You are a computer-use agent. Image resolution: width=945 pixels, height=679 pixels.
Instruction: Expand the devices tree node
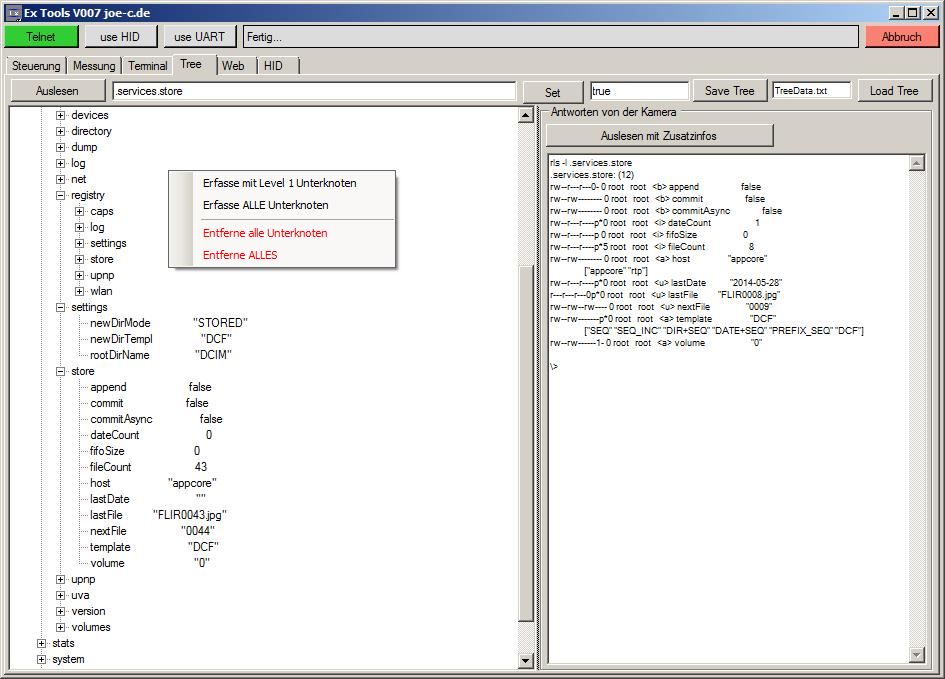61,115
